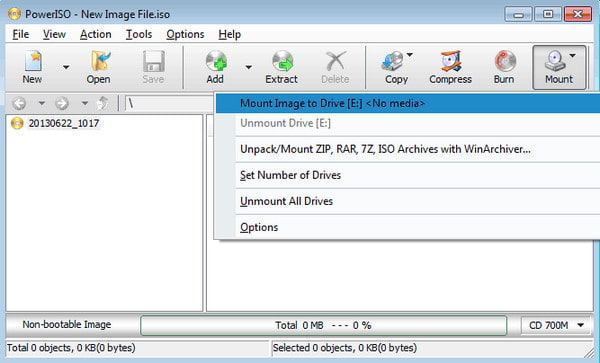Toggle the Mount button's dropdown arrow
The height and width of the screenshot is (363, 600).
[572, 56]
